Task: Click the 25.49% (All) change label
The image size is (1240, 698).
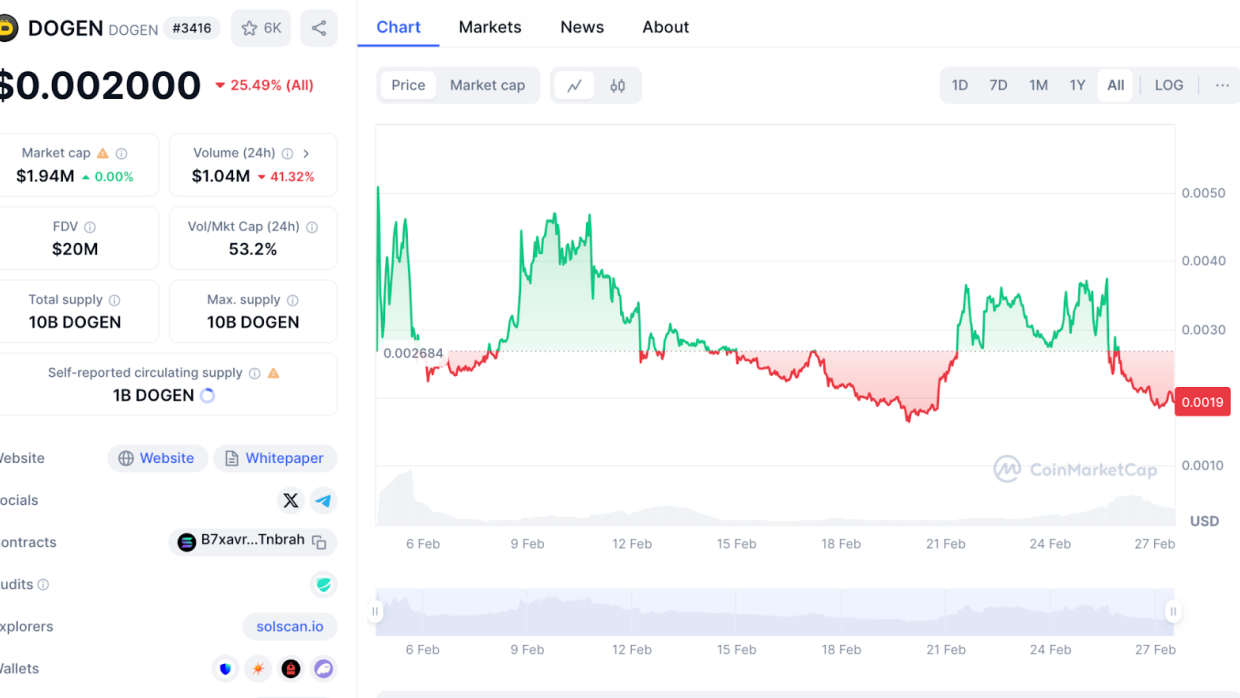Action: [265, 85]
